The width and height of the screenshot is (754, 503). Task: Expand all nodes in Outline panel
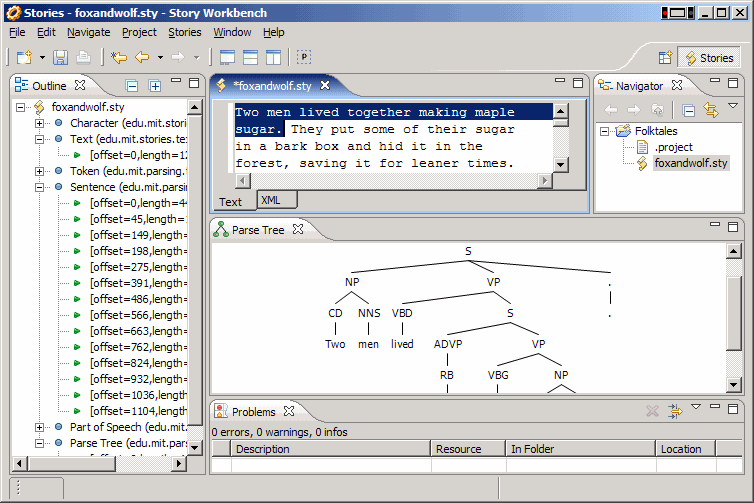[x=154, y=86]
